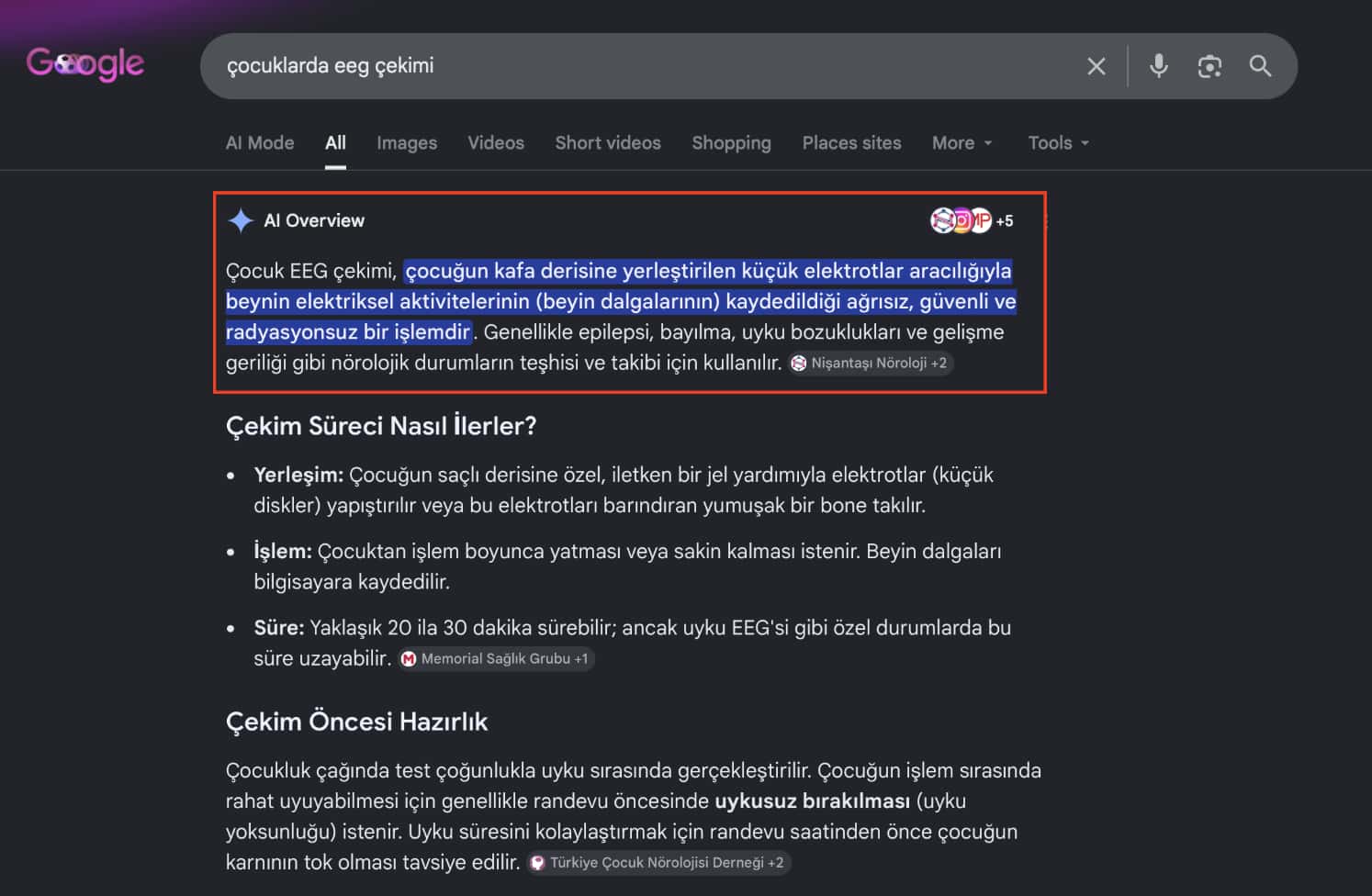Screen dimensions: 1372x896
Task: Click the Google logo
Action: pos(85,64)
